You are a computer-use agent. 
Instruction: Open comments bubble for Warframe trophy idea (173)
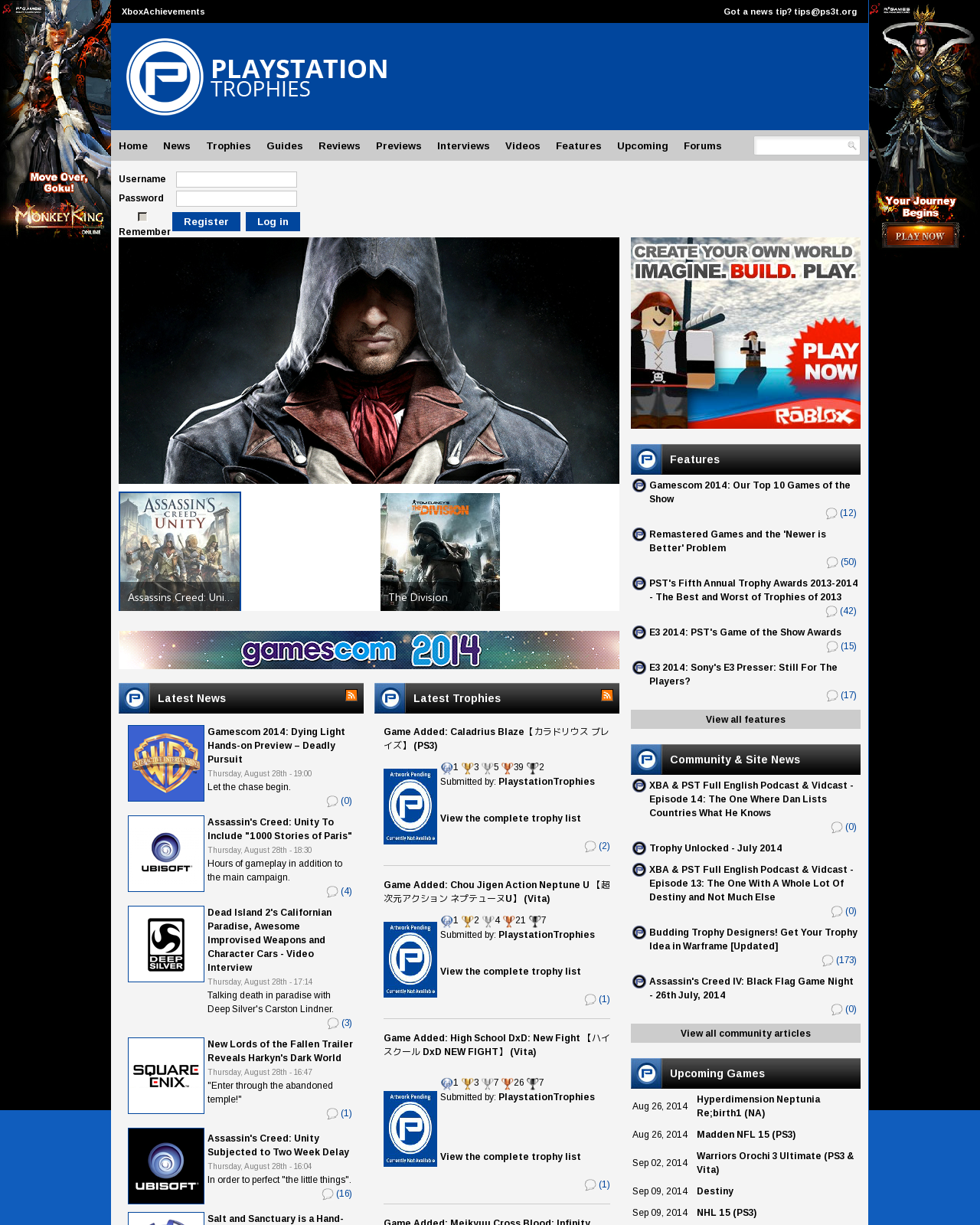pos(828,961)
